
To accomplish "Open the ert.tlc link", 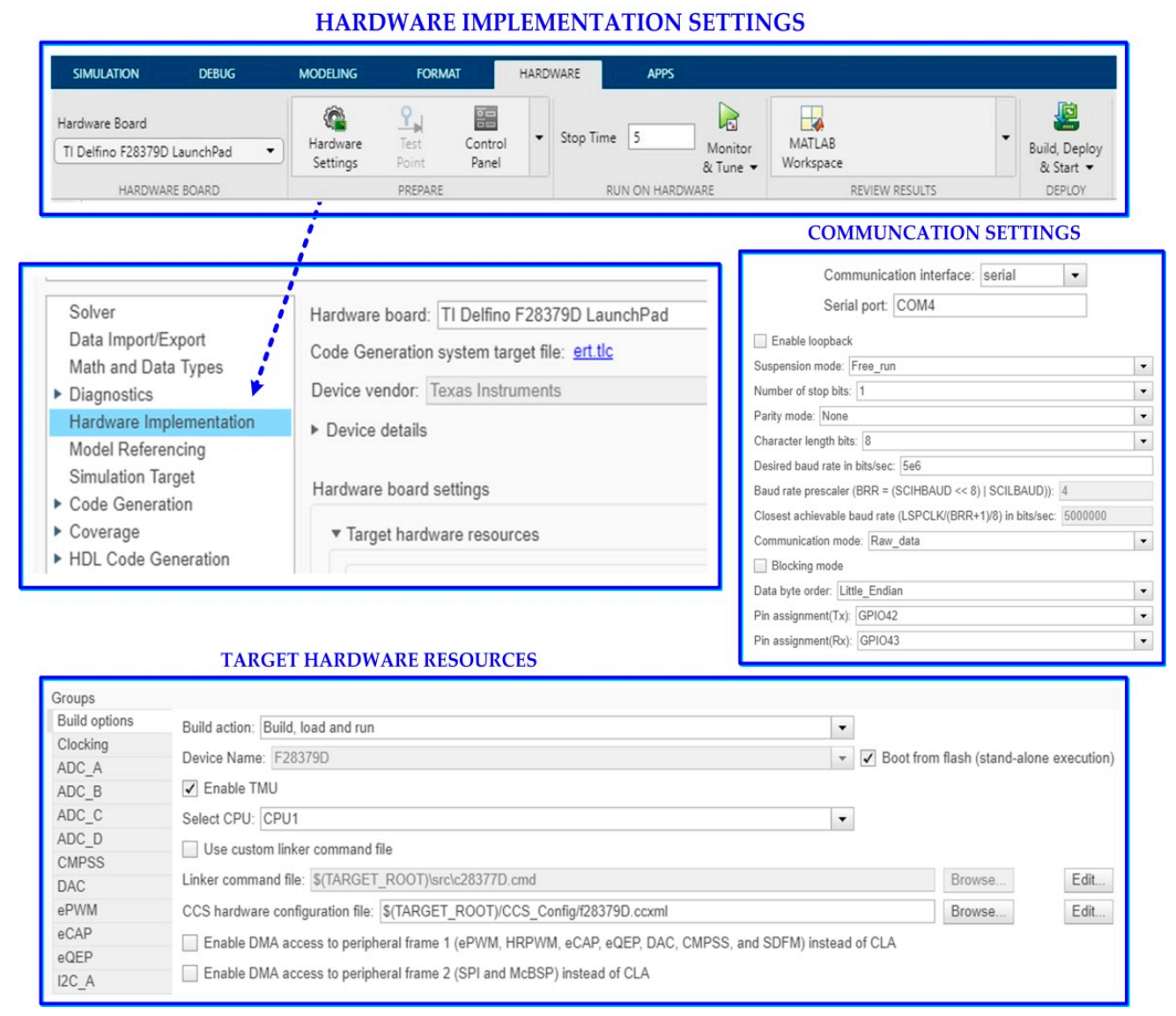I will pyautogui.click(x=593, y=352).
